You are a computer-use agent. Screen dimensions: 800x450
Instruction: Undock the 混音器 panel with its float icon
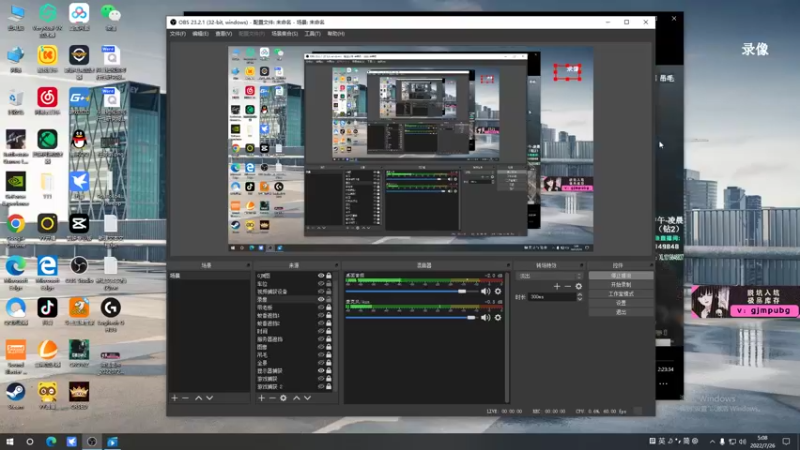(x=508, y=265)
